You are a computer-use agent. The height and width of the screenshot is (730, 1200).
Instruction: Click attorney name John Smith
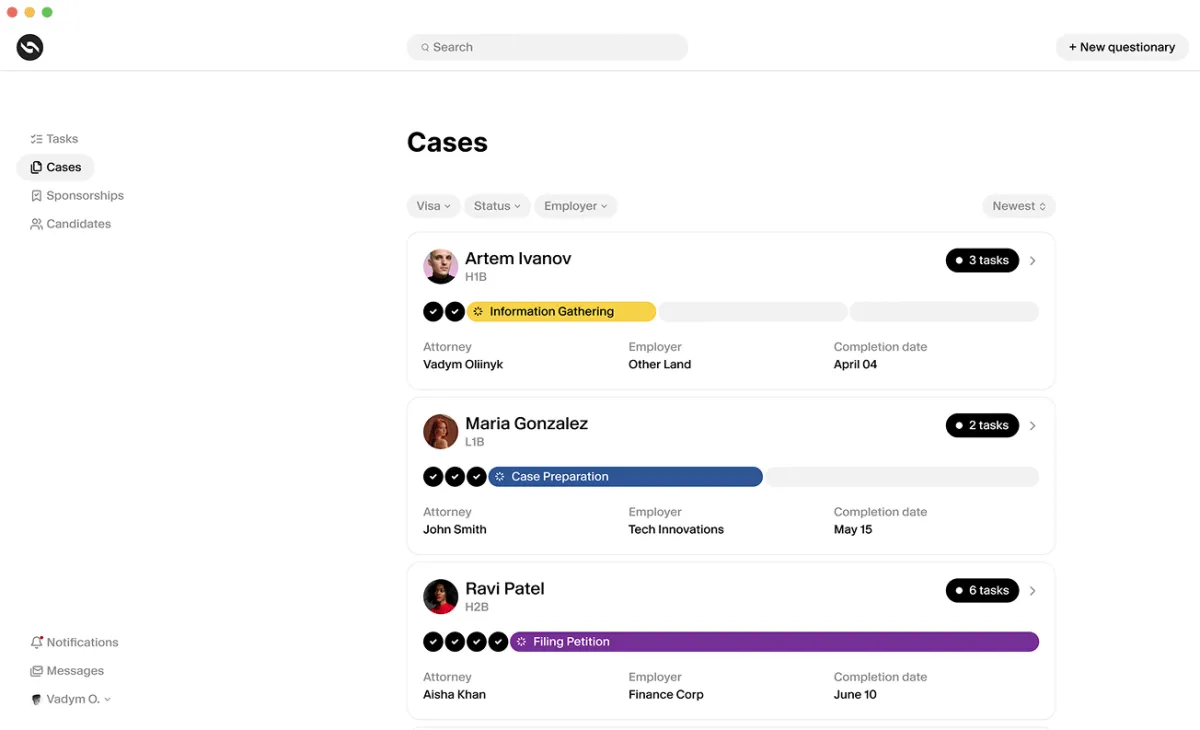(x=455, y=530)
